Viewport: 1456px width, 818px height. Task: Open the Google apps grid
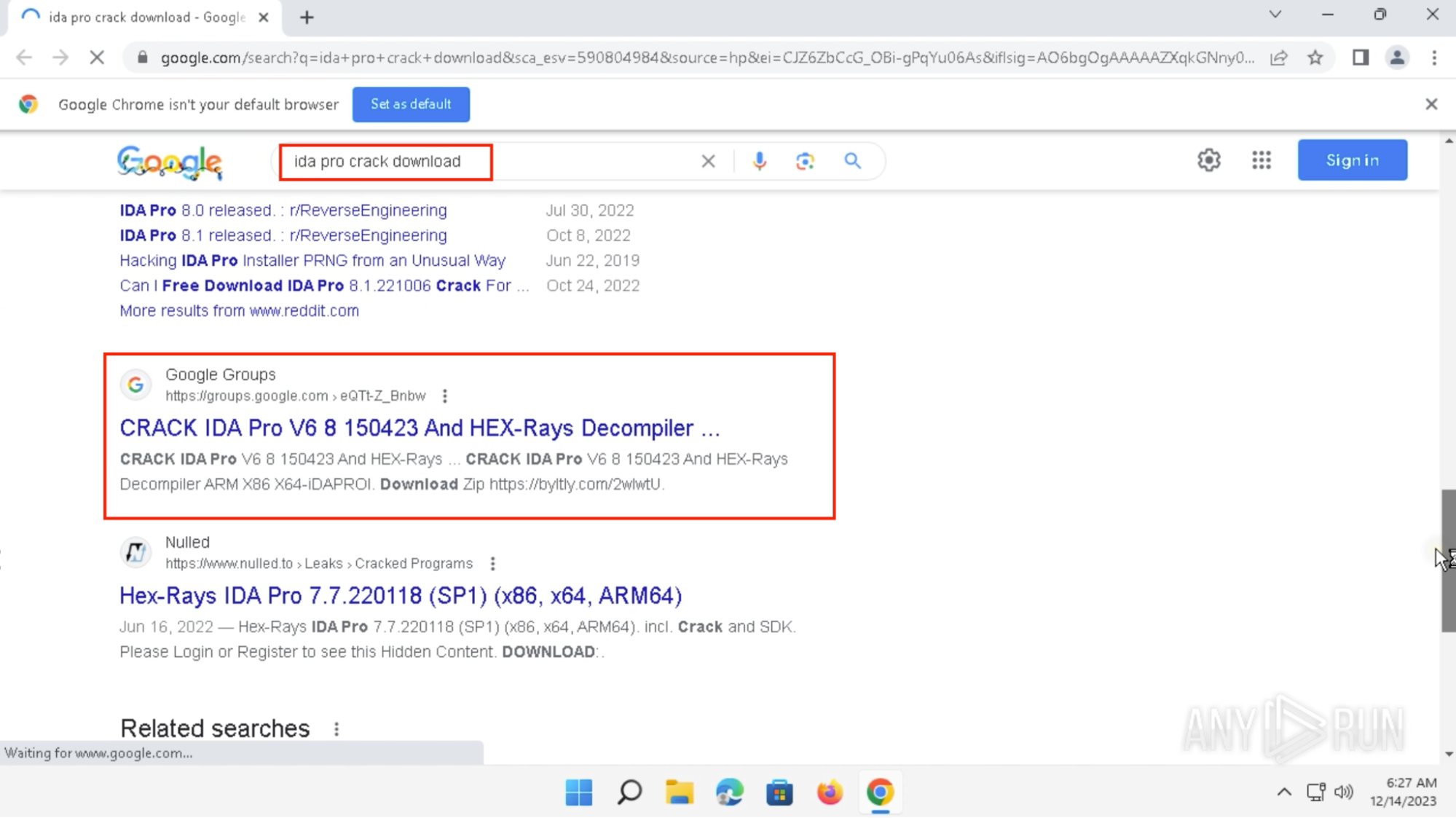pos(1262,160)
